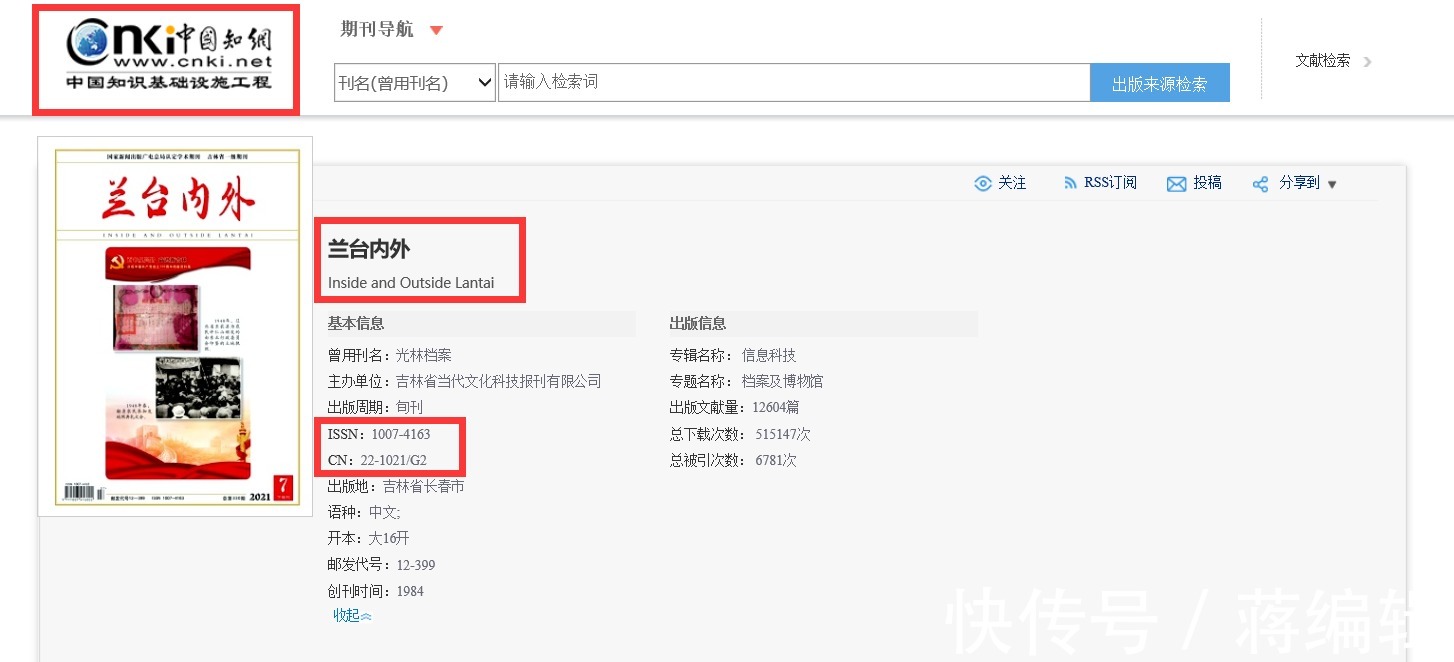Image resolution: width=1454 pixels, height=662 pixels.
Task: Click the envelope icon for 投稿
Action: 1177,183
